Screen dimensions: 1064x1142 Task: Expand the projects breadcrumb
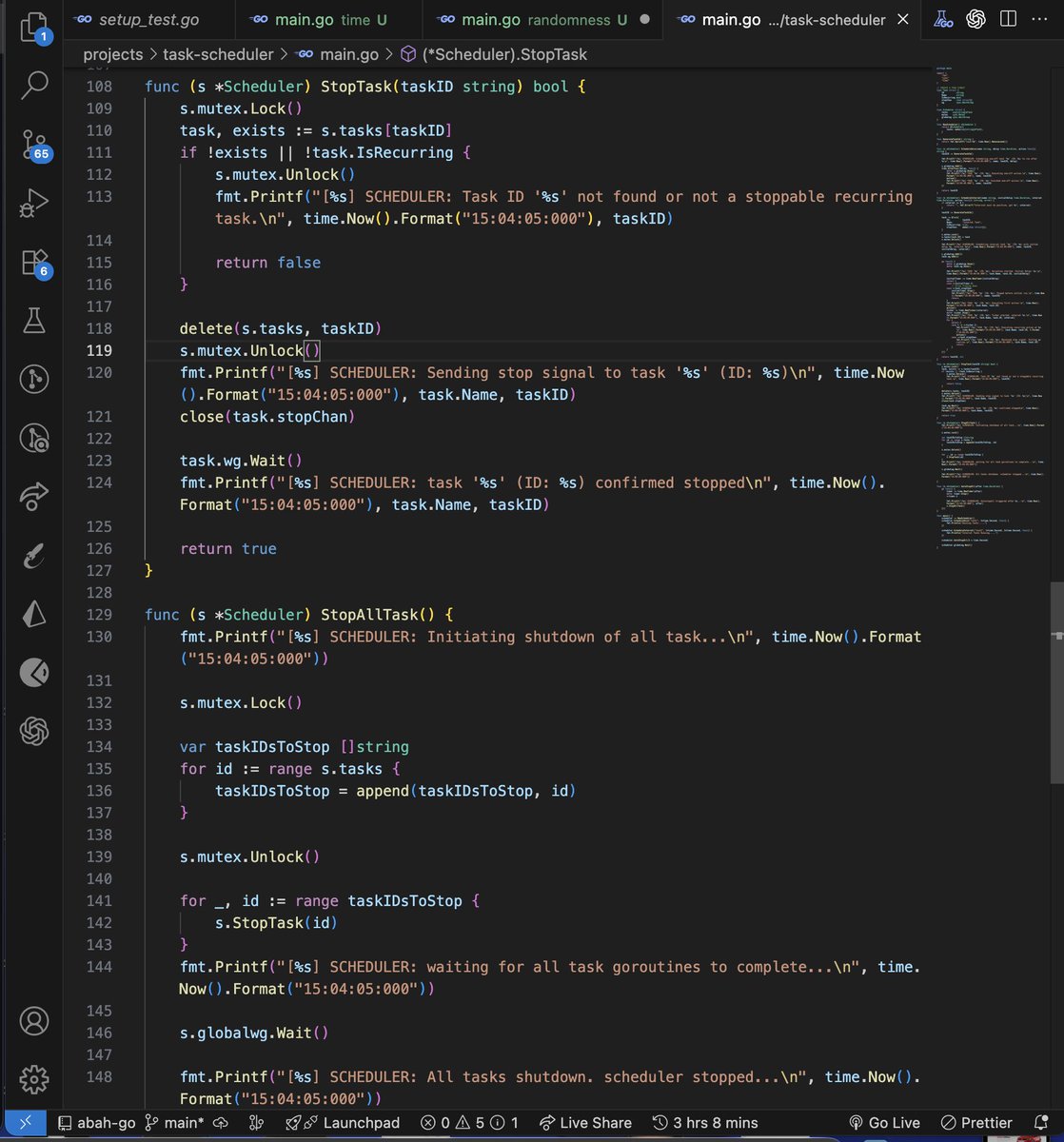112,55
